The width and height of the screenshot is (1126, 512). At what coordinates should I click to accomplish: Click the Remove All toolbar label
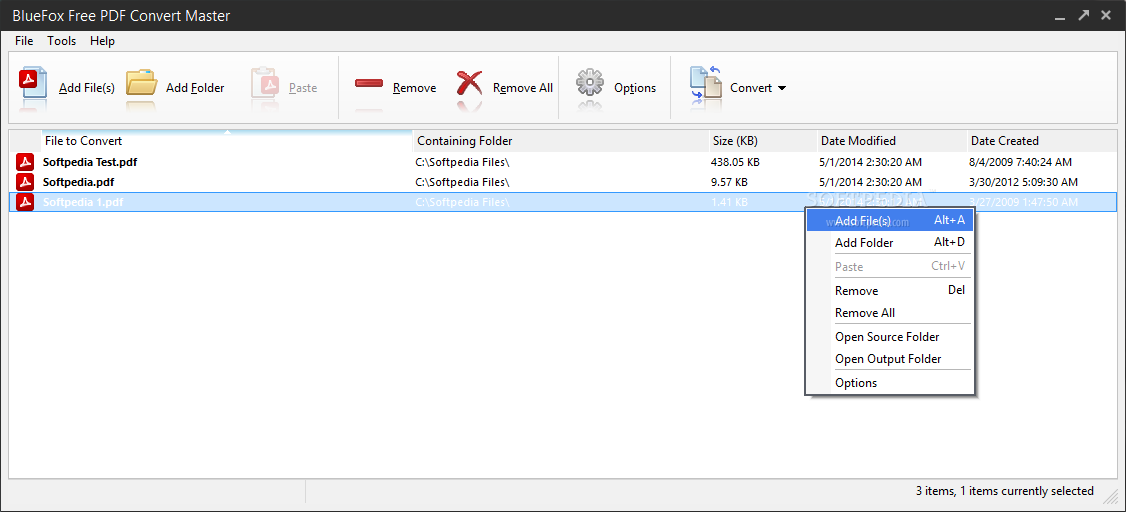[x=523, y=88]
